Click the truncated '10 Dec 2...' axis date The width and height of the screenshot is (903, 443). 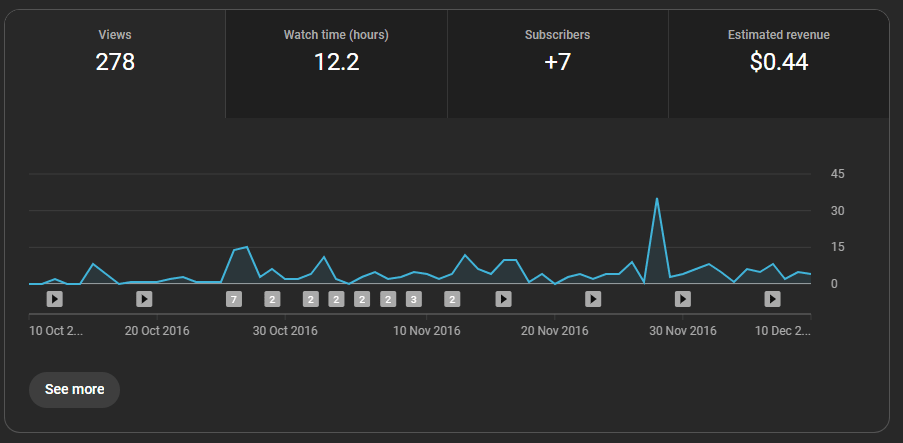(783, 331)
